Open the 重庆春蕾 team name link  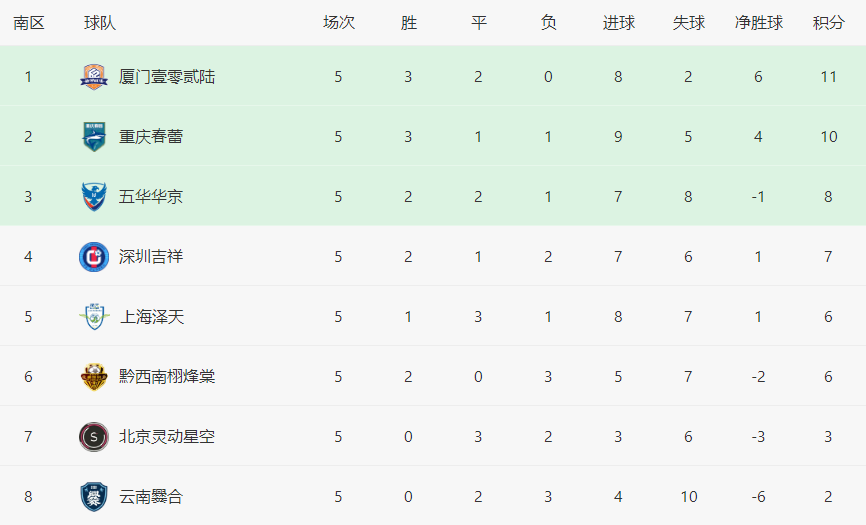click(x=151, y=137)
